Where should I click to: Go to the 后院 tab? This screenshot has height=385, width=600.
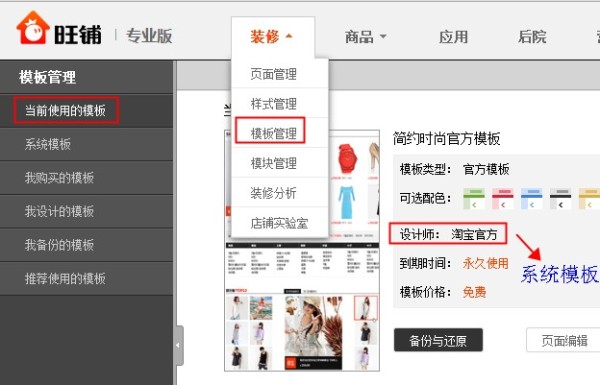(532, 37)
